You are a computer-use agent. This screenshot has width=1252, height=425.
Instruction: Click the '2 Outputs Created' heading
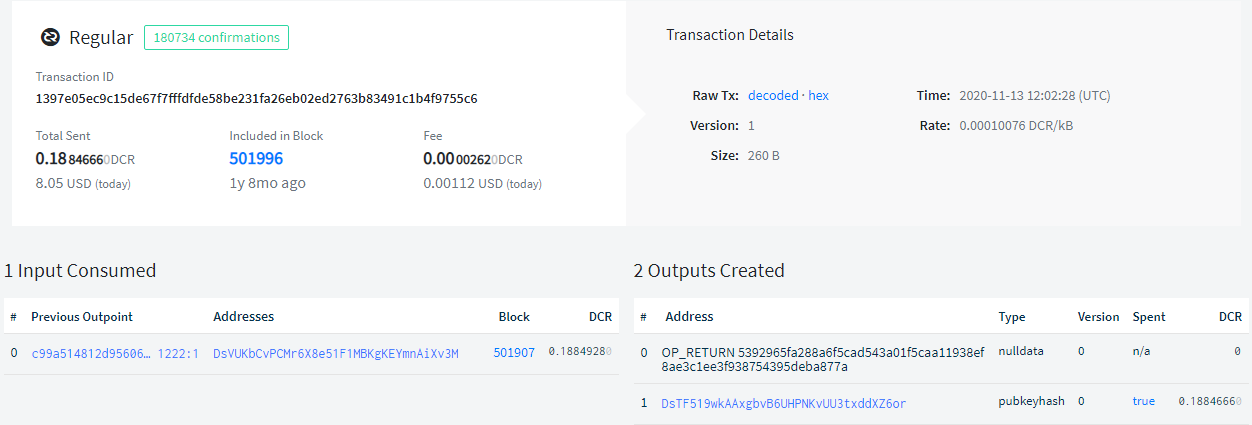pos(709,271)
